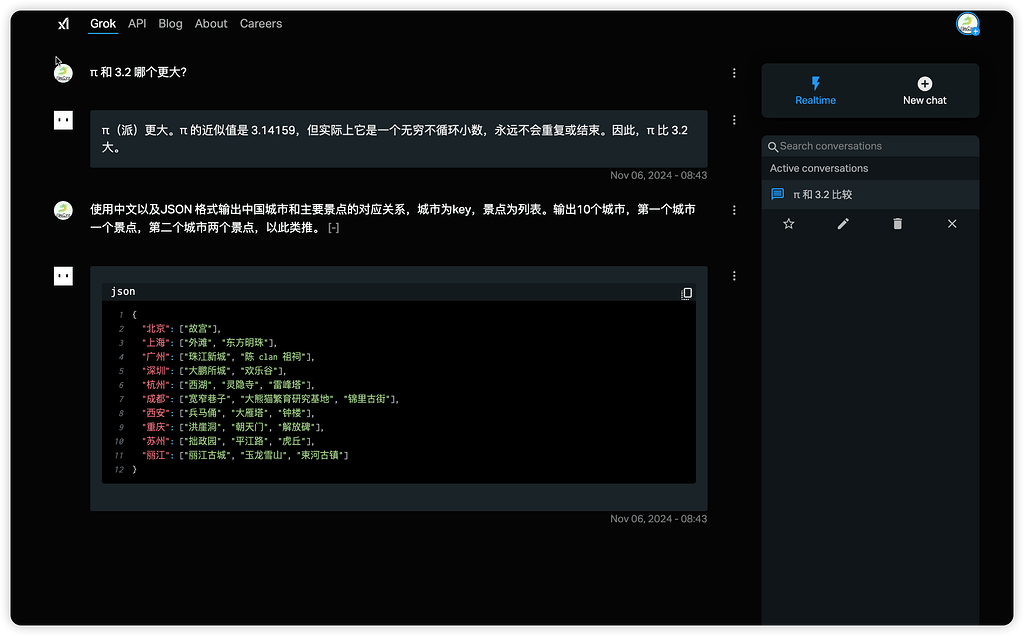This screenshot has height=635, width=1024.
Task: Click the 'Active conversations' heading
Action: click(818, 169)
